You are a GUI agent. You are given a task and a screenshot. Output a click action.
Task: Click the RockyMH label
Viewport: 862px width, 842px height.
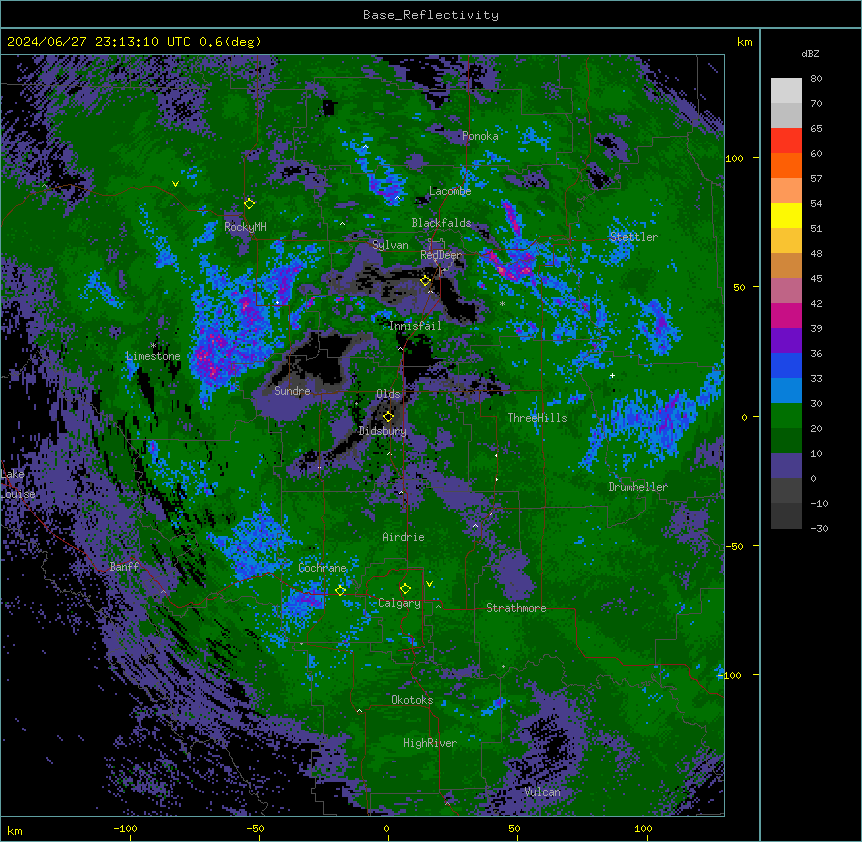coord(245,227)
